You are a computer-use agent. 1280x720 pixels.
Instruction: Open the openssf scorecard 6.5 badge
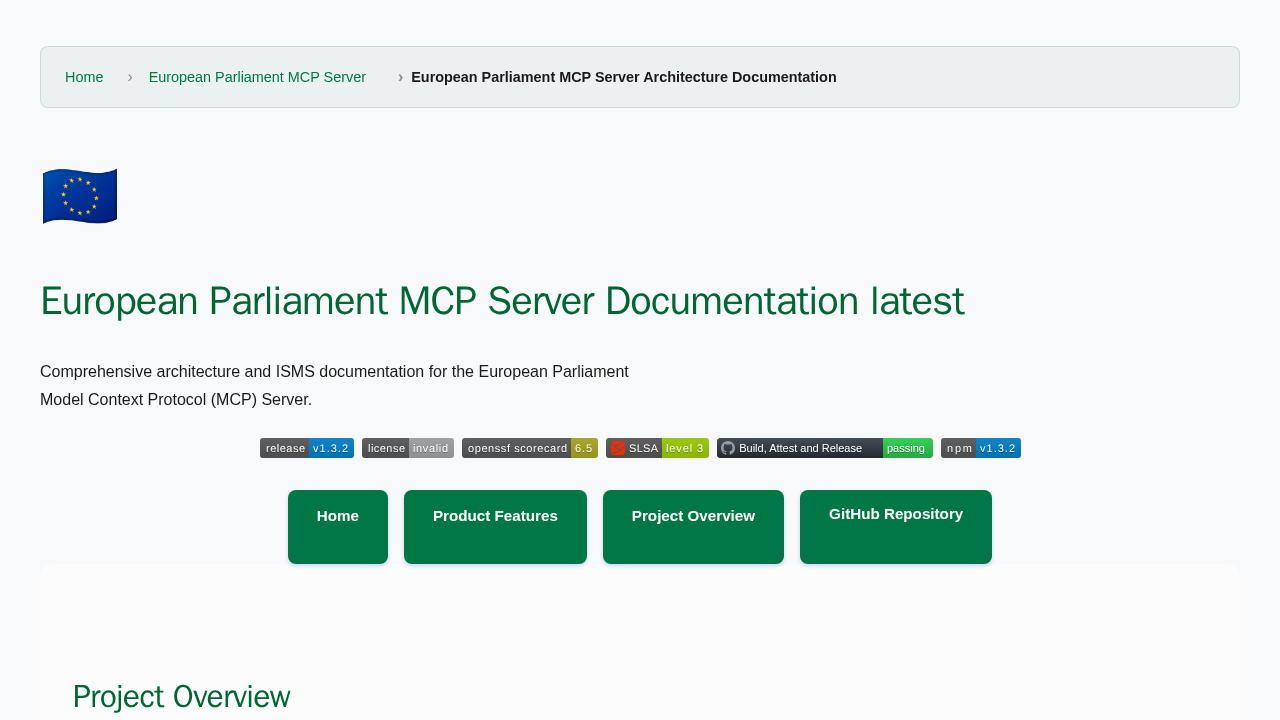(530, 448)
